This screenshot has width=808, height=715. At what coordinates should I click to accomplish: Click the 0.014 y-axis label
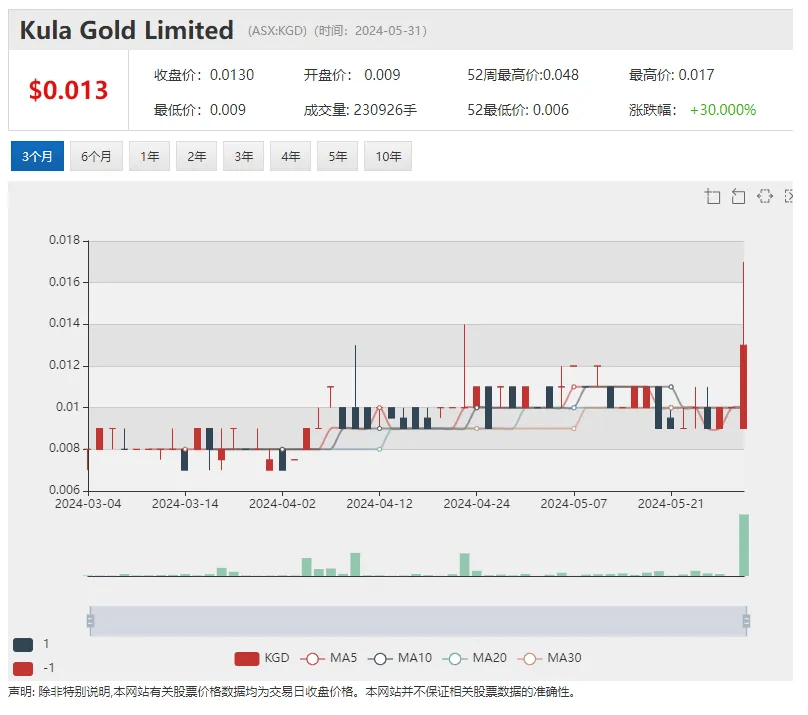[64, 324]
